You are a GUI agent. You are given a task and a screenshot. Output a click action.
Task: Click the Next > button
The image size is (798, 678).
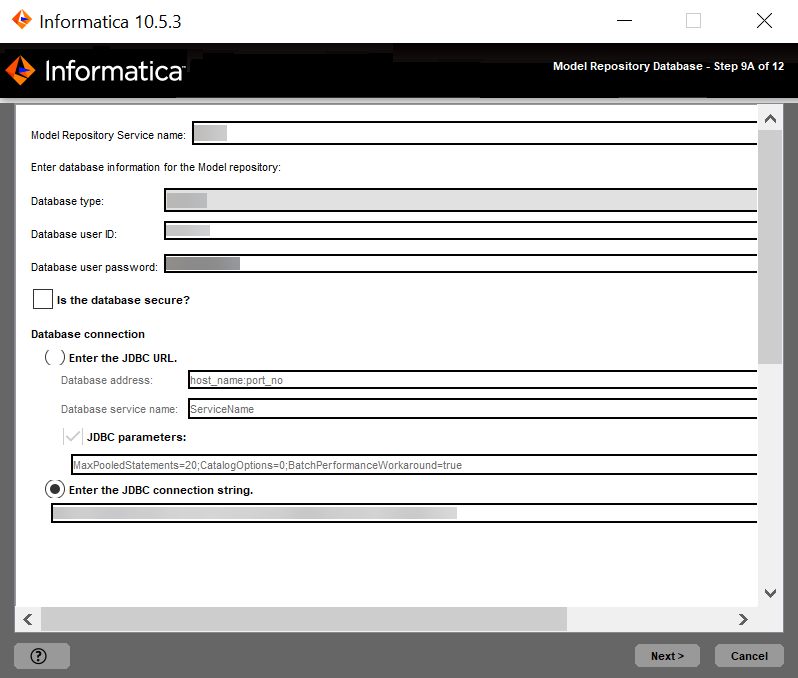point(667,656)
